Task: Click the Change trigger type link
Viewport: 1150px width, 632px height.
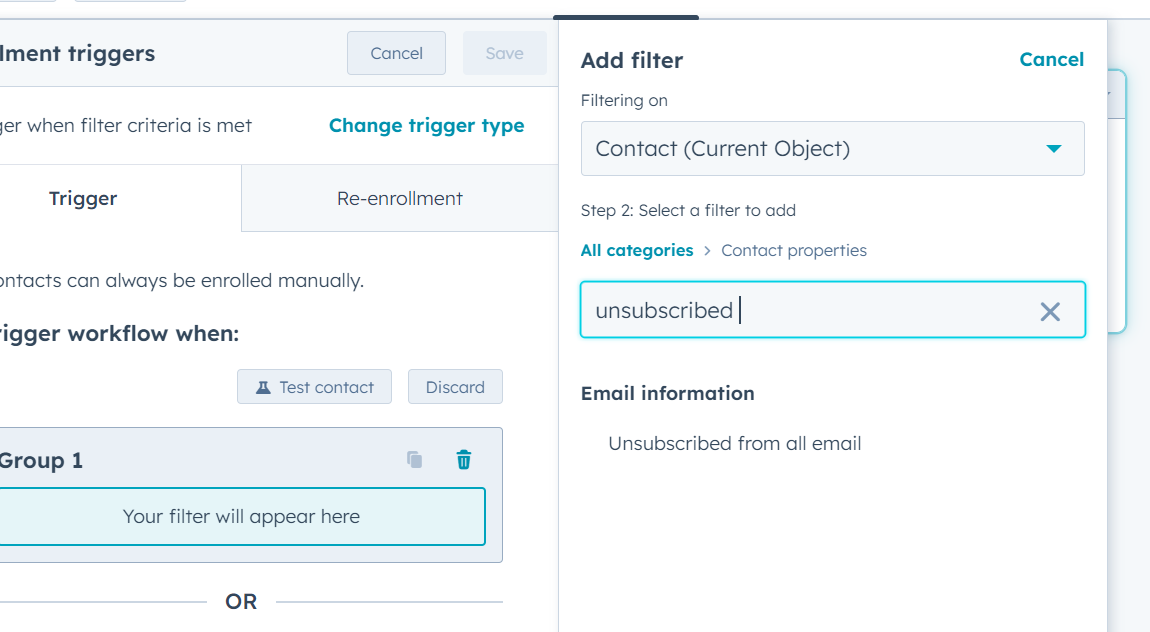Action: 426,125
